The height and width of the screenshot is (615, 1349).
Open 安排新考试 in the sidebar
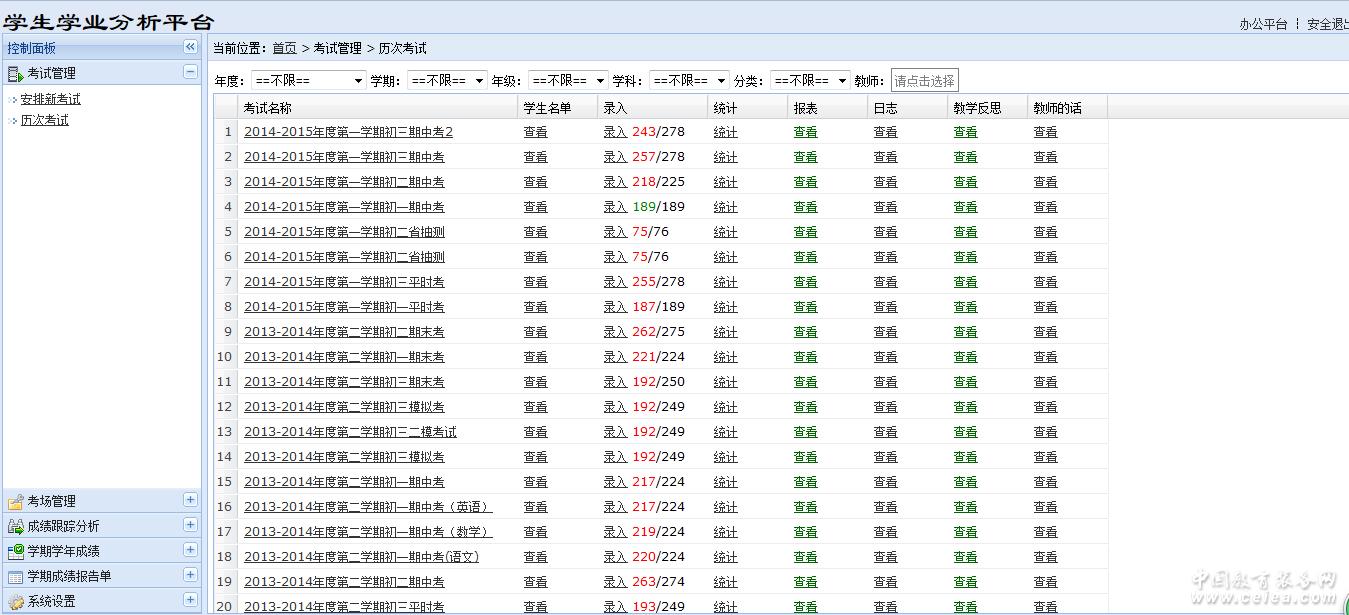50,100
